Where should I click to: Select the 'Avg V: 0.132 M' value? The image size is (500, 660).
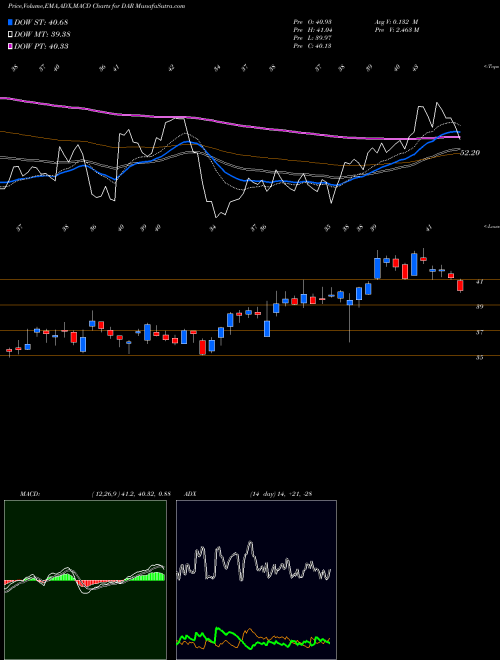pyautogui.click(x=397, y=21)
